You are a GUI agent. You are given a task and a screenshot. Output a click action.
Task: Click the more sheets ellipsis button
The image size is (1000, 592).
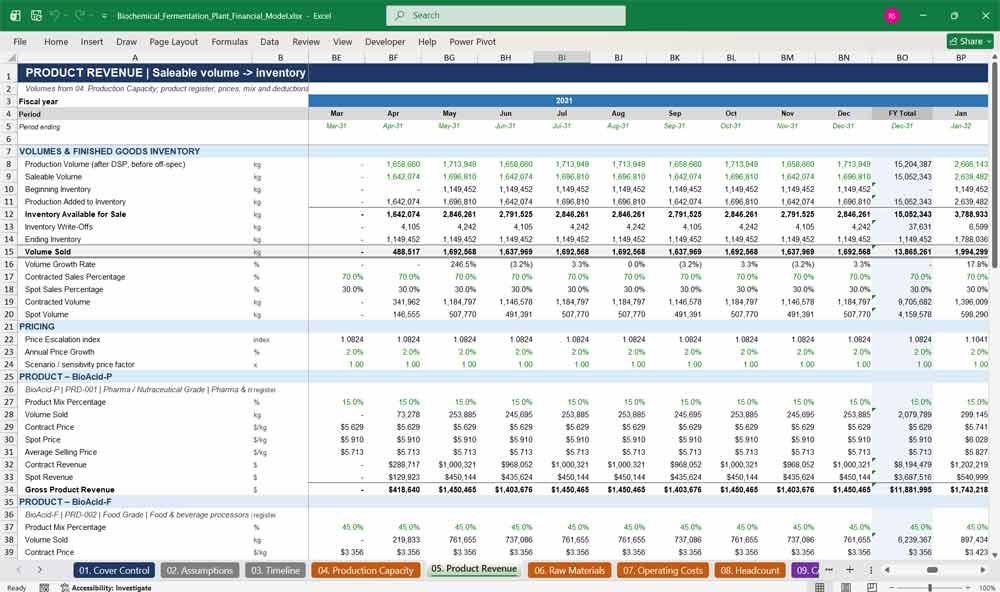pos(829,570)
